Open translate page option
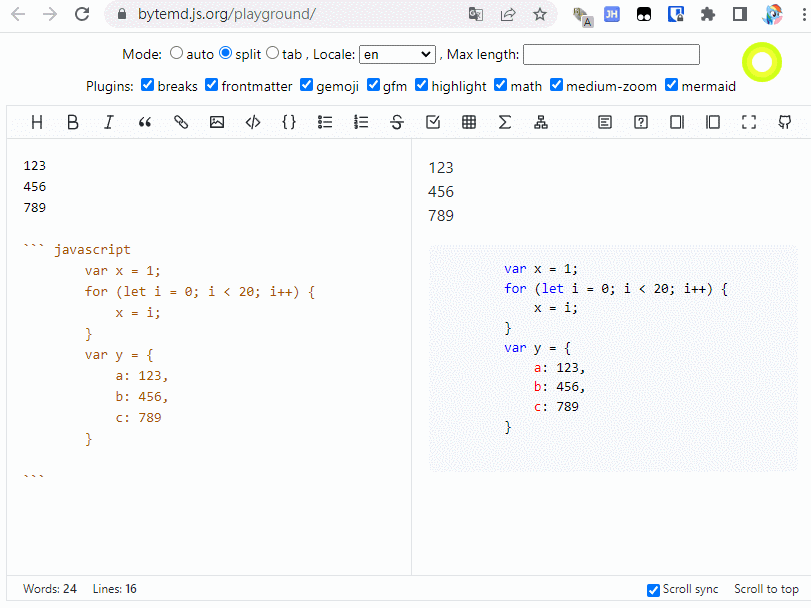The image size is (811, 608). coord(476,14)
